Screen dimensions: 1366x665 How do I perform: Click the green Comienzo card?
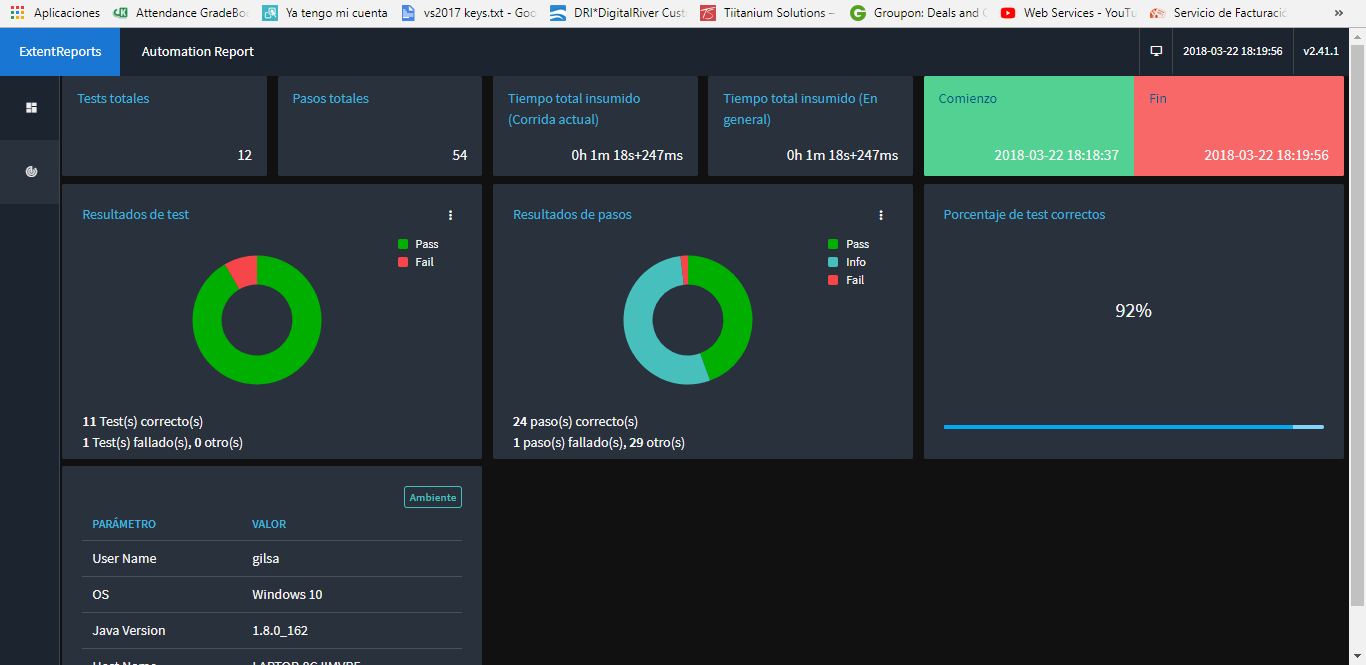point(1028,126)
